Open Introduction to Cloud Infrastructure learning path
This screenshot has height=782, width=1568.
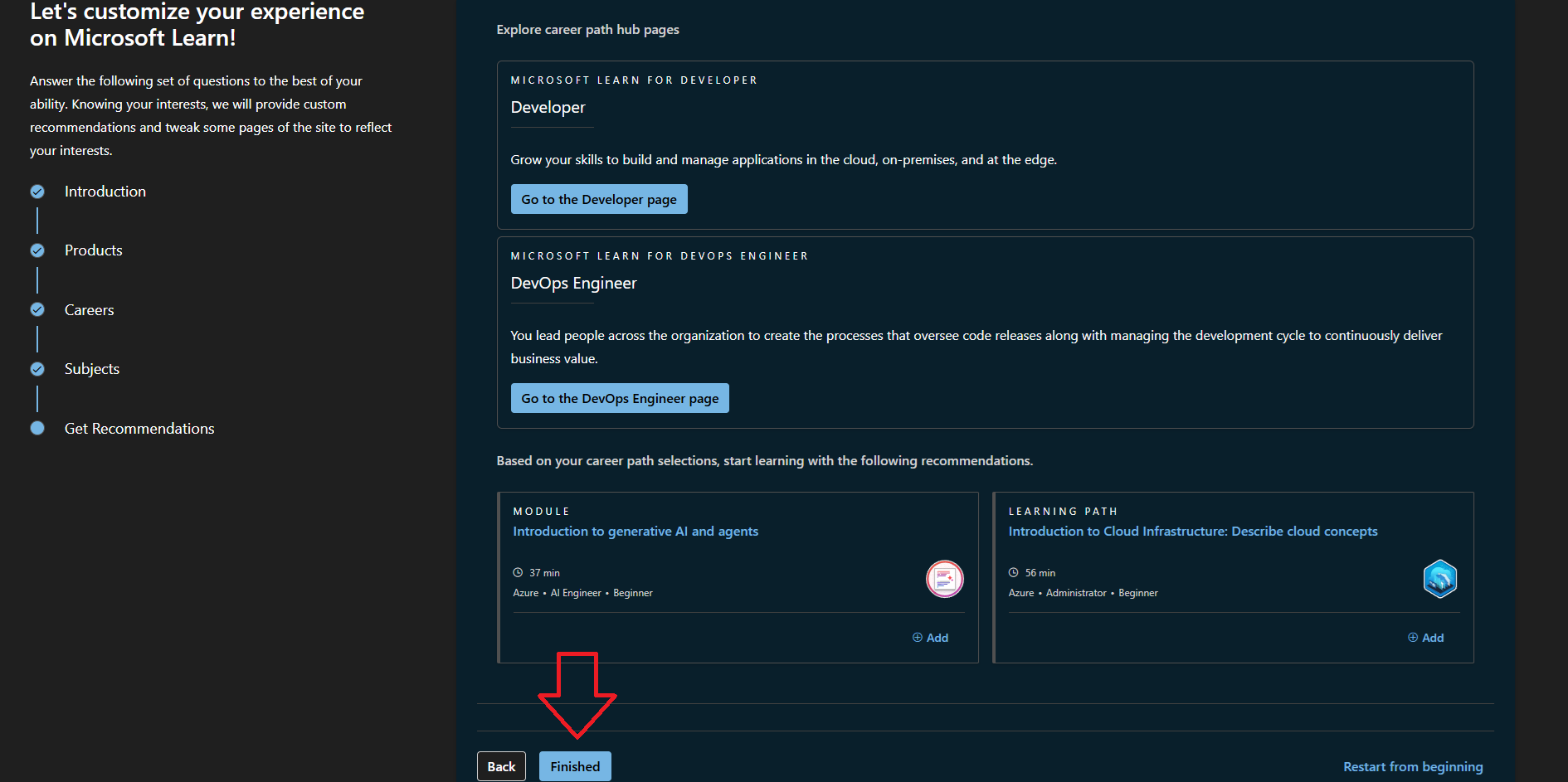pyautogui.click(x=1193, y=532)
